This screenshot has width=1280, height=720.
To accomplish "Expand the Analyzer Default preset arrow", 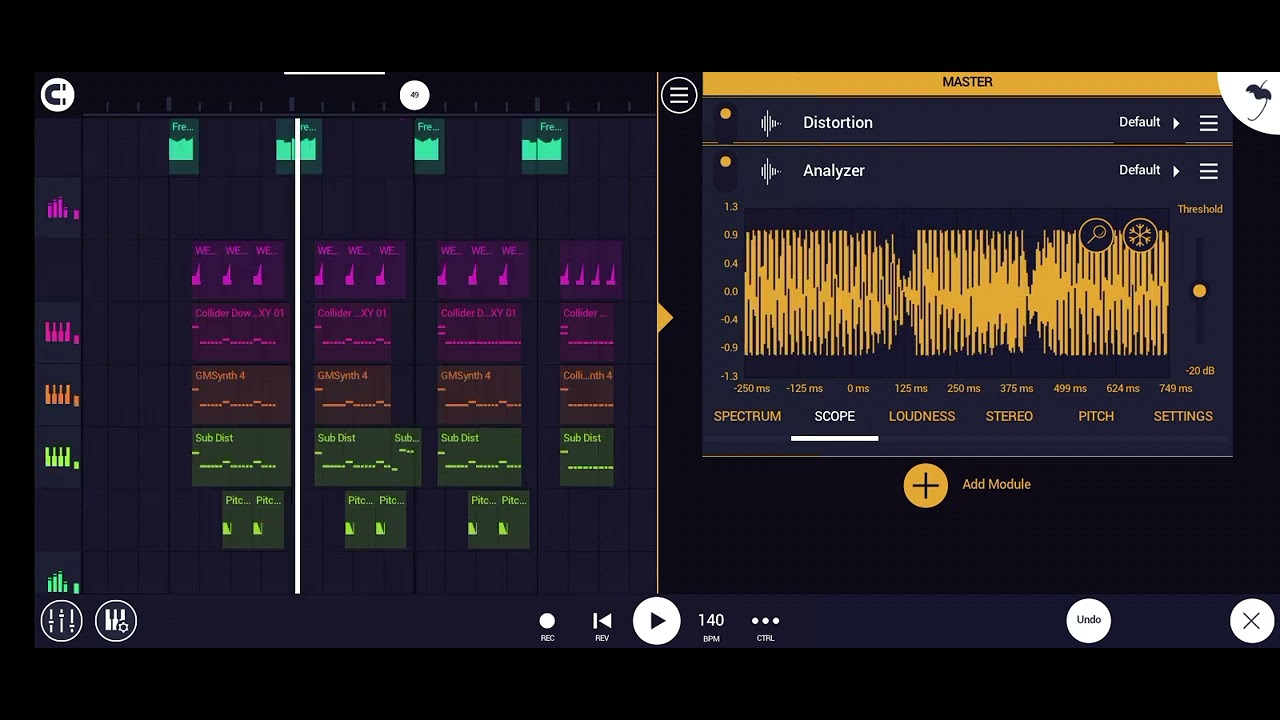I will coord(1176,171).
